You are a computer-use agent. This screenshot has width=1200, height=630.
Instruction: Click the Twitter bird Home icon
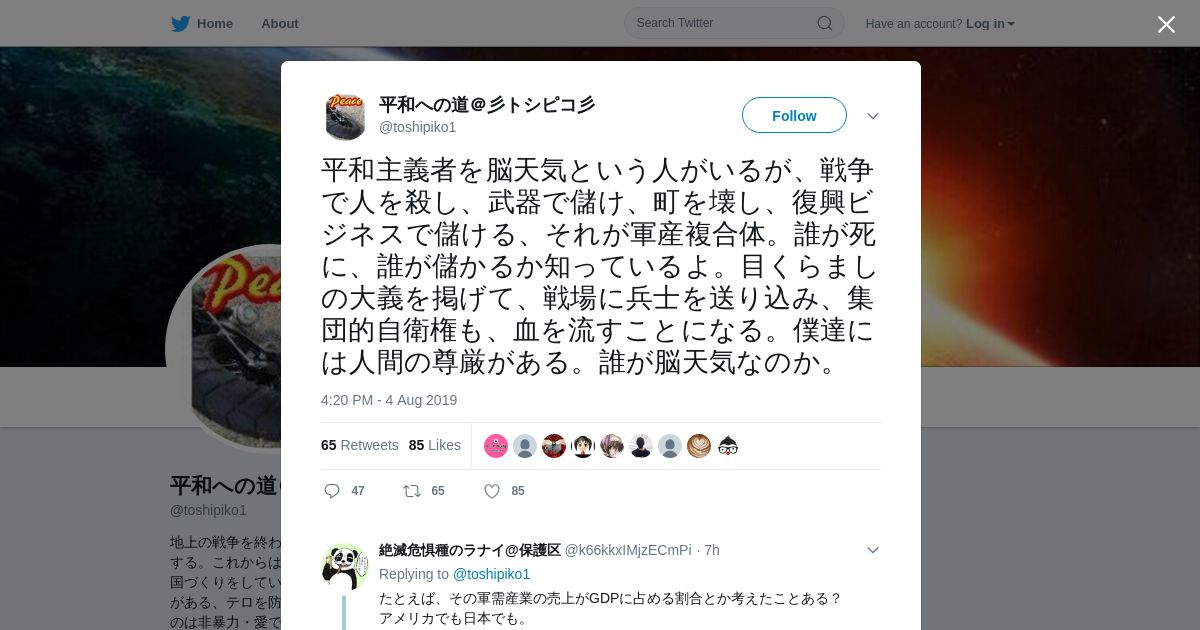180,23
